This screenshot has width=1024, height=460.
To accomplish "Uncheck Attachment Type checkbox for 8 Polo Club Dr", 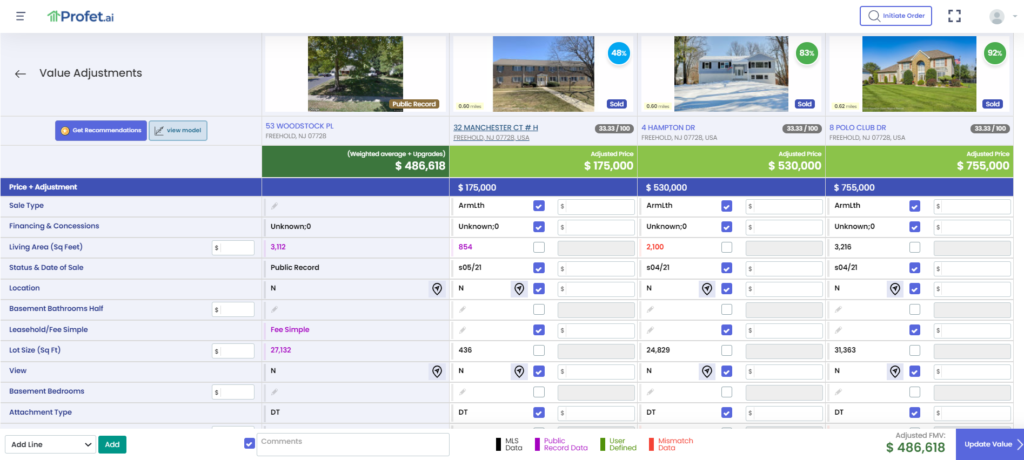I will pyautogui.click(x=915, y=412).
